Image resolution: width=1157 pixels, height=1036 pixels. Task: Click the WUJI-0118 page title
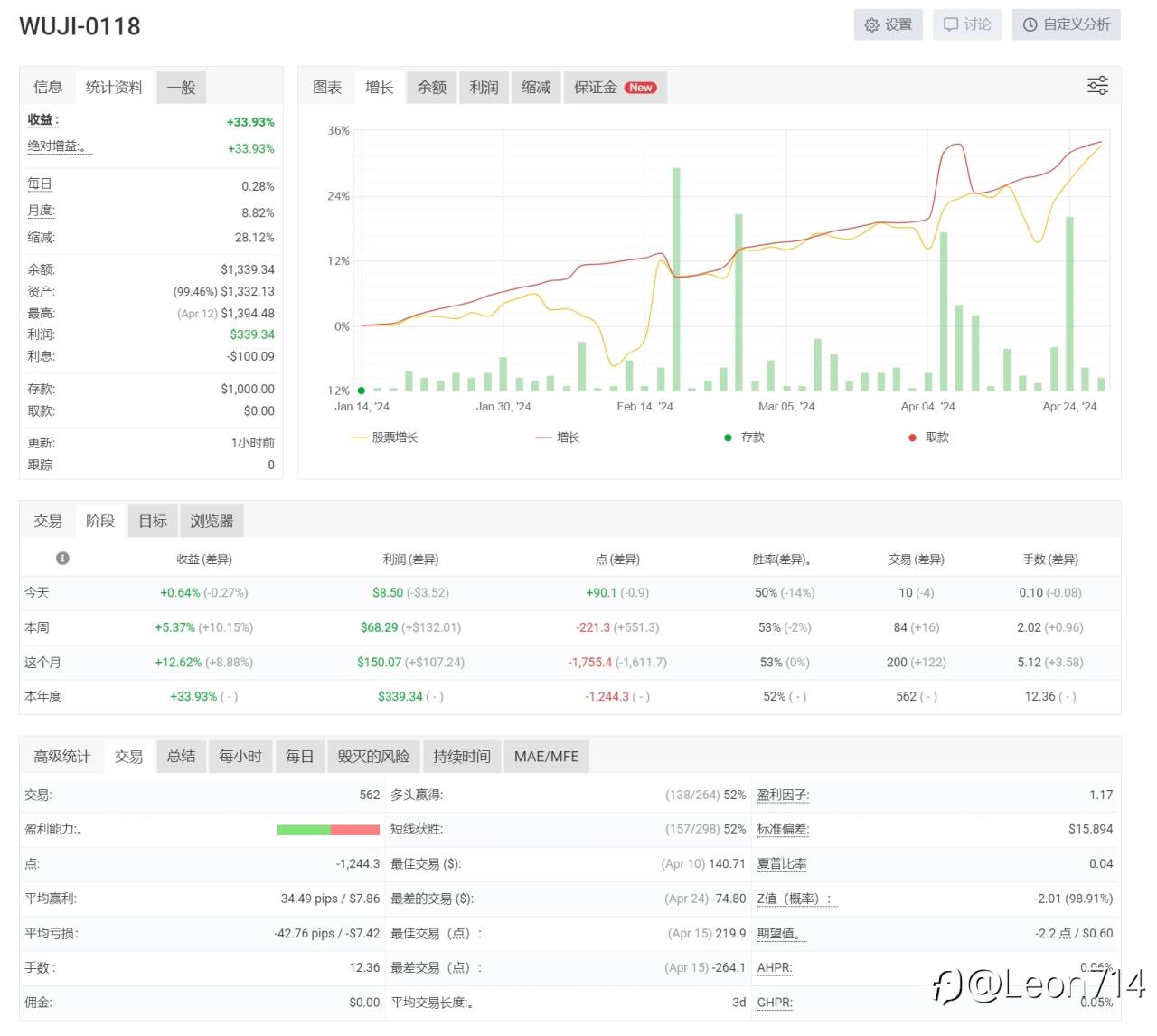click(80, 26)
